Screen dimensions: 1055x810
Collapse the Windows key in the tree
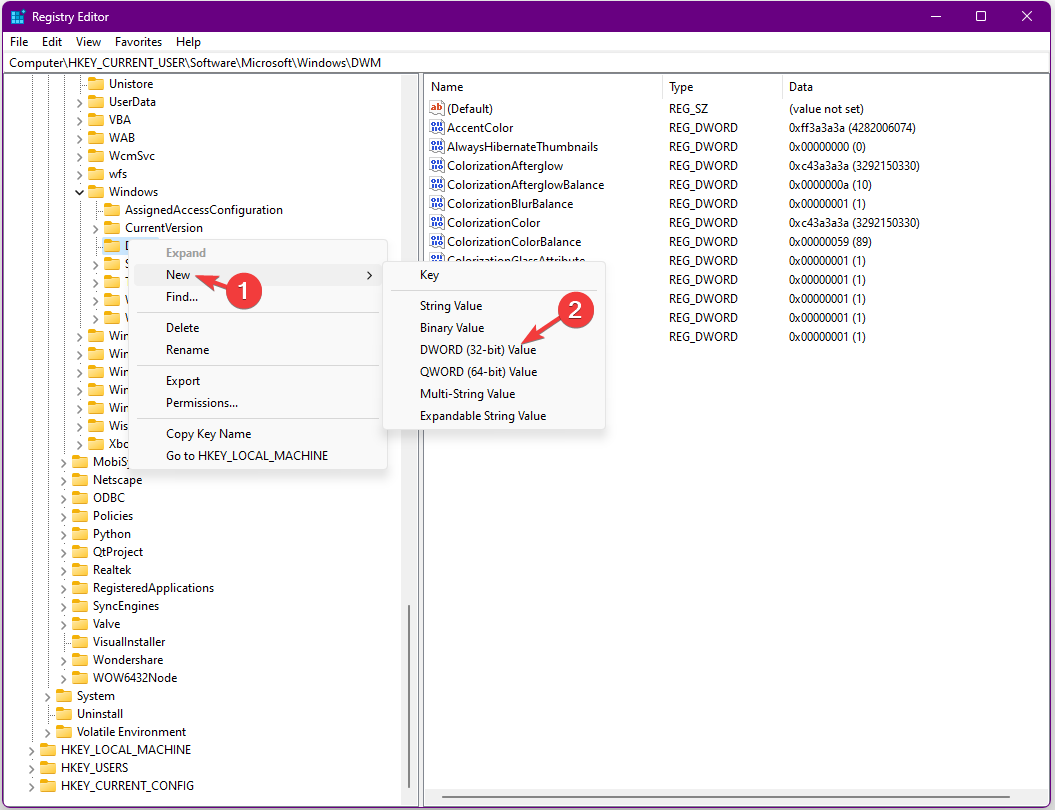coord(78,191)
